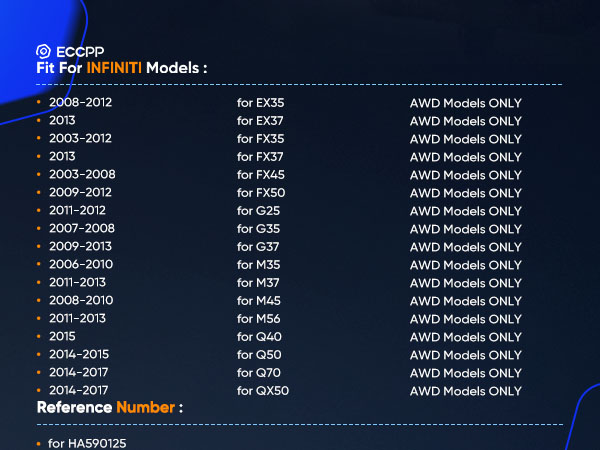This screenshot has width=600, height=450.
Task: Select the 'for EX35' model entry
Action: tap(260, 103)
